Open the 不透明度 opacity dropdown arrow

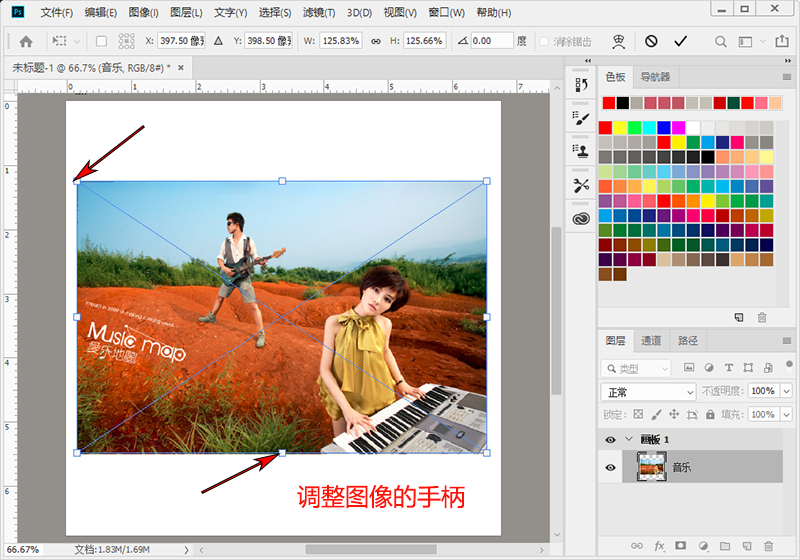(786, 391)
